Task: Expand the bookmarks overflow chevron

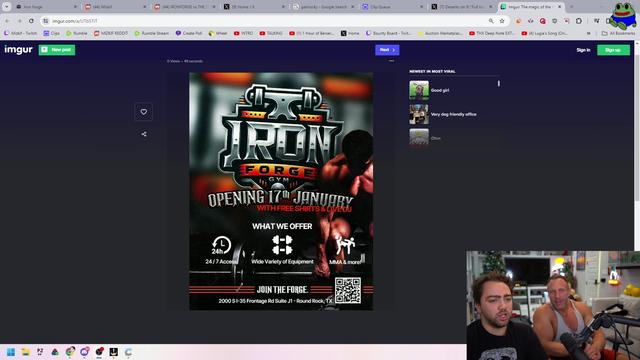Action: point(589,33)
